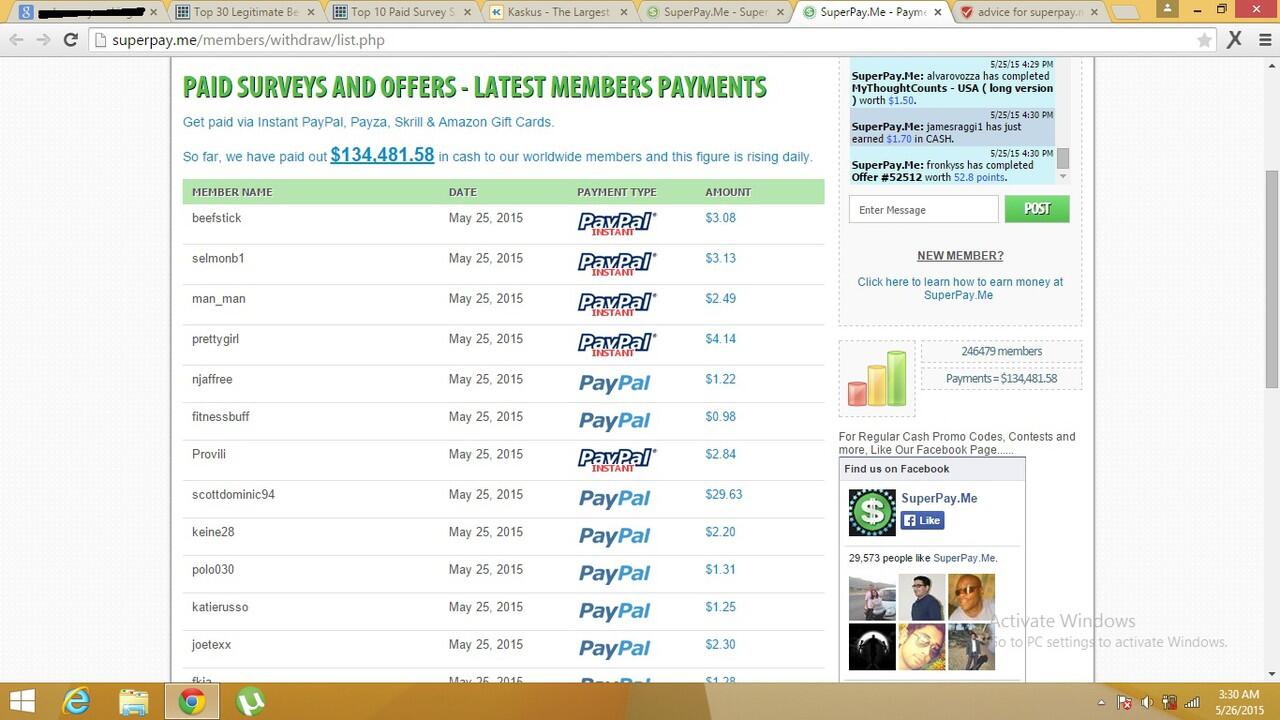Viewport: 1280px width, 720px height.
Task: Click scottdominic94's PayPal logo
Action: click(615, 499)
